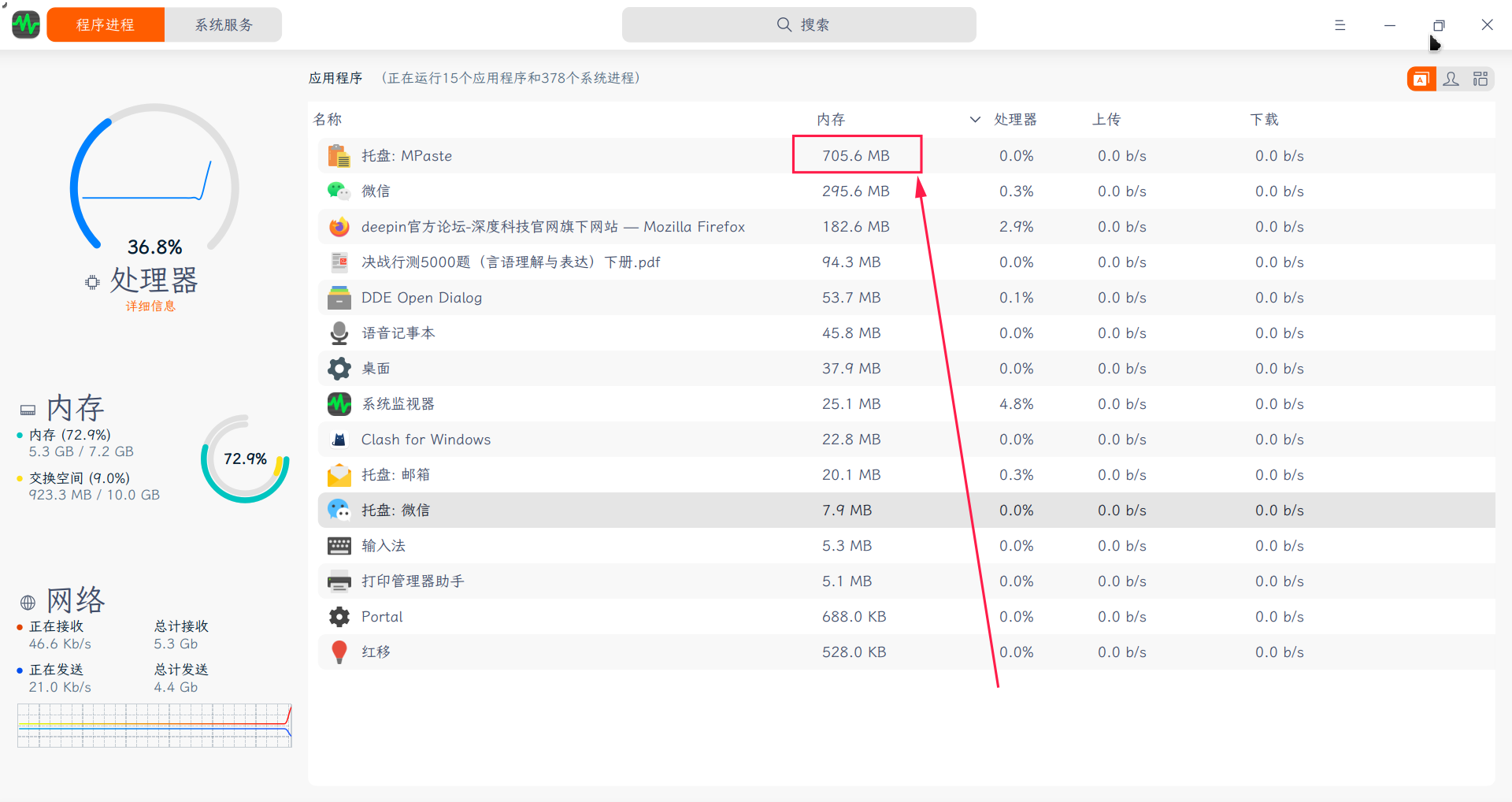Click the 182.6 MB memory value
The height and width of the screenshot is (802, 1512).
[x=856, y=227]
